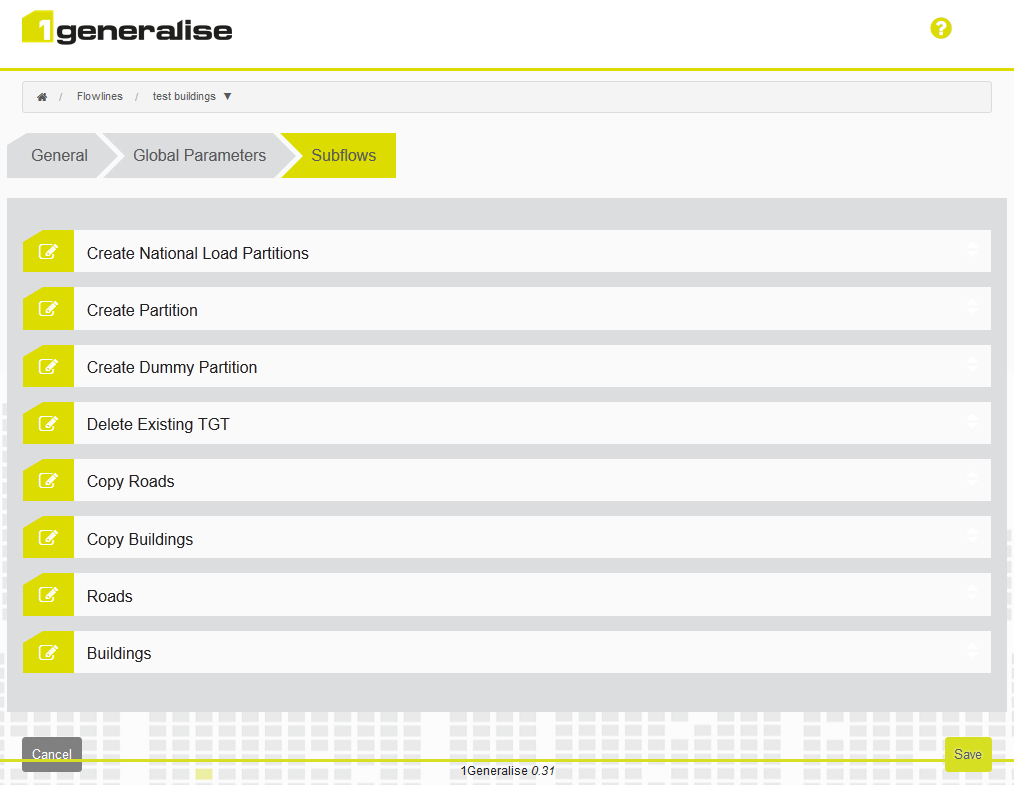
Task: Grab reorder handle on Create National Load Partitions
Action: pyautogui.click(x=972, y=250)
